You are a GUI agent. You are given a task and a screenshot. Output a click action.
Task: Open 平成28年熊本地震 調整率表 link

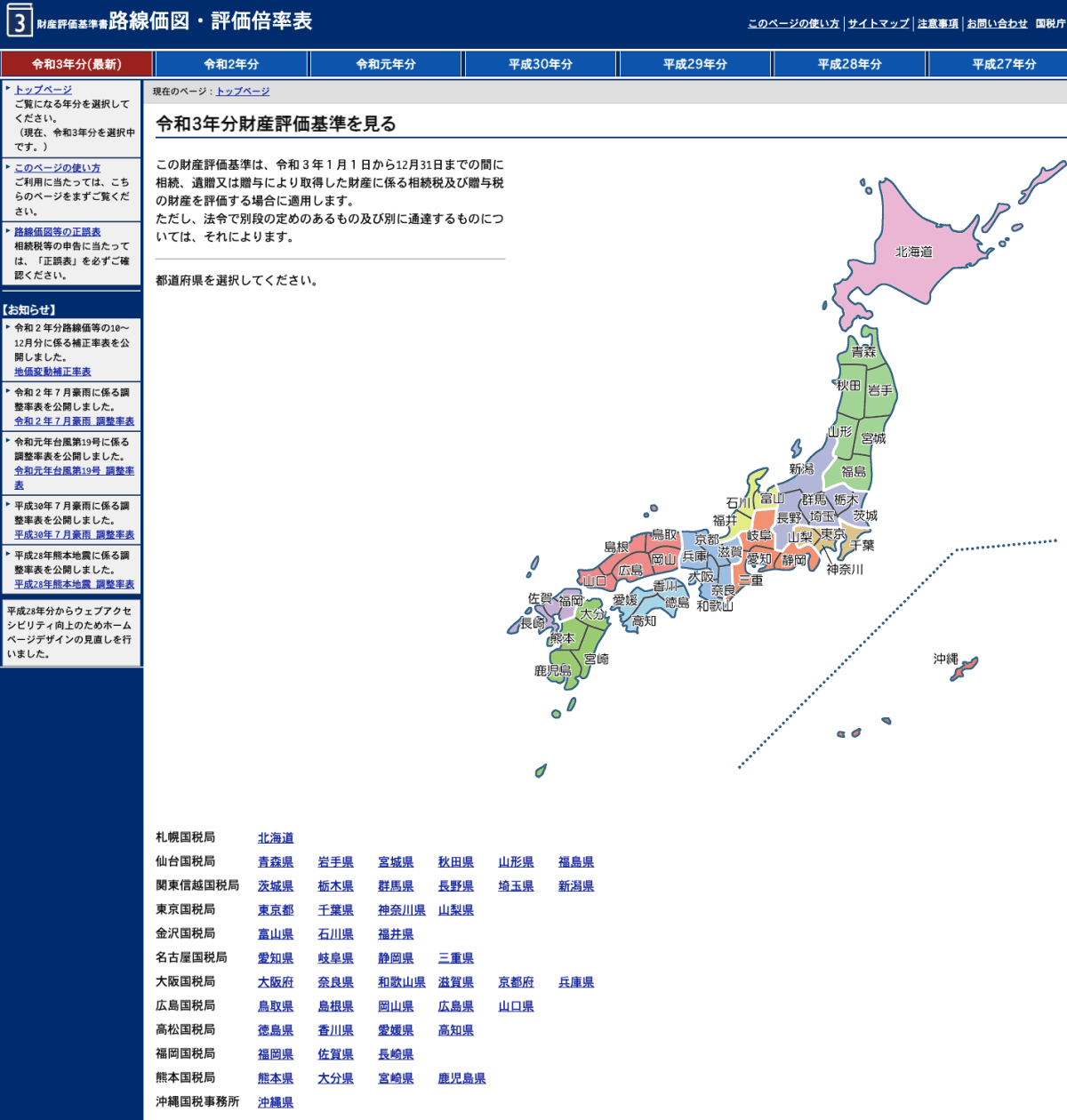click(x=74, y=585)
